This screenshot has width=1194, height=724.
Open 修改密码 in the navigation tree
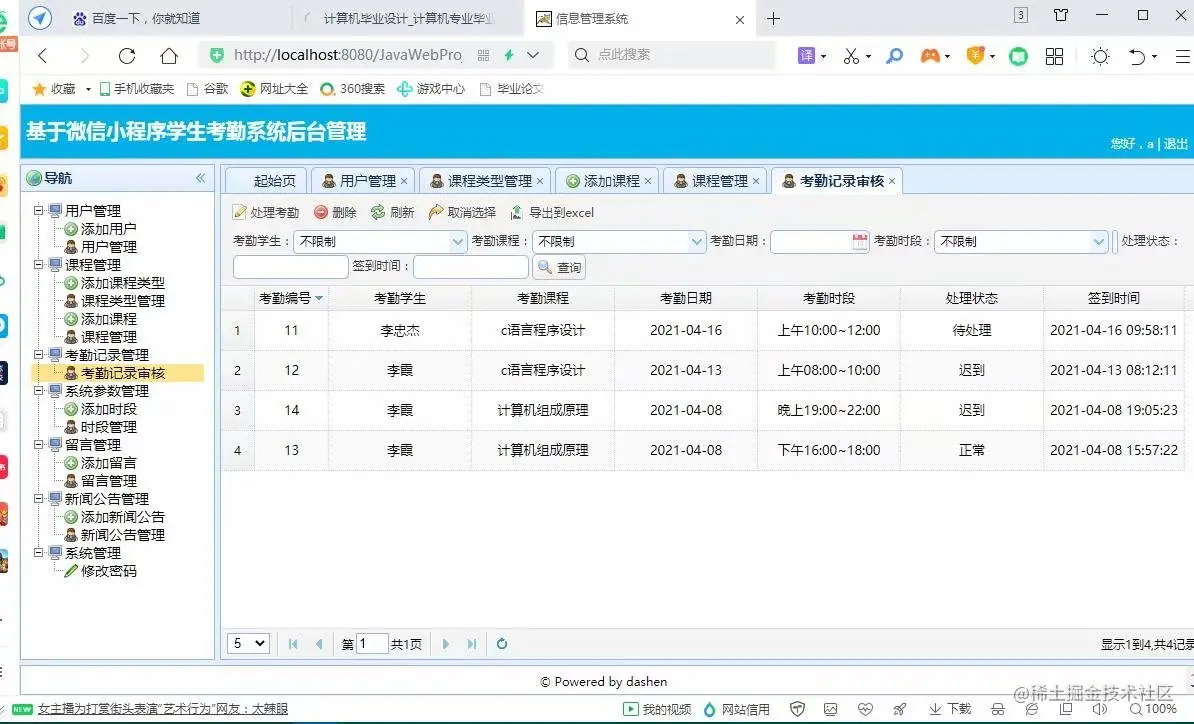[108, 571]
